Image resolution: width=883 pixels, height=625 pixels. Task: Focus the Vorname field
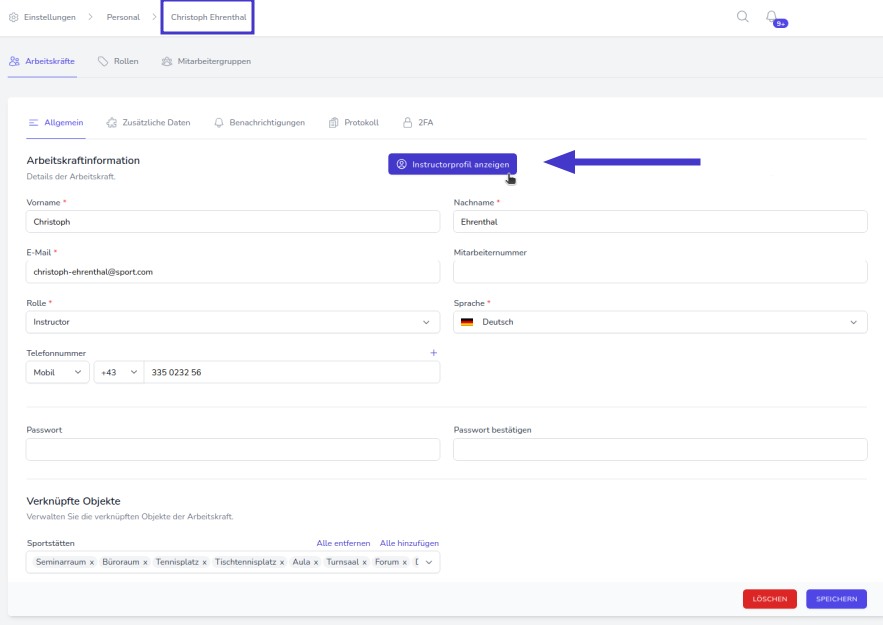point(233,222)
